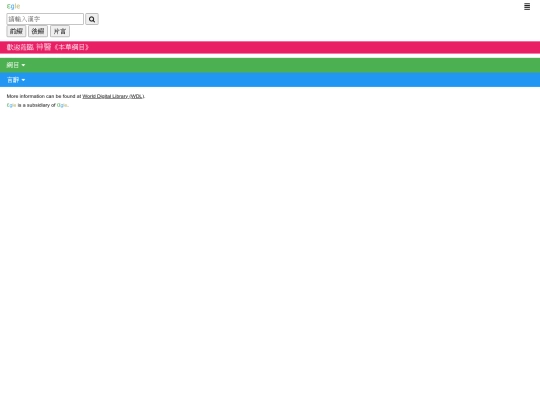Expand the blue dropdown bar

coord(270,80)
